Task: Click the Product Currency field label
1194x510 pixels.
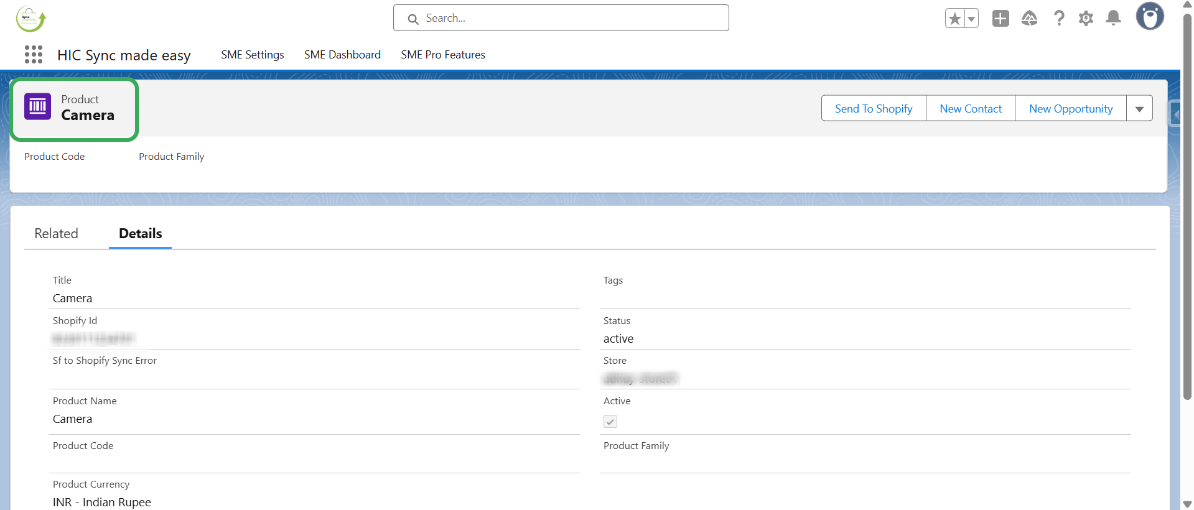Action: pos(91,484)
